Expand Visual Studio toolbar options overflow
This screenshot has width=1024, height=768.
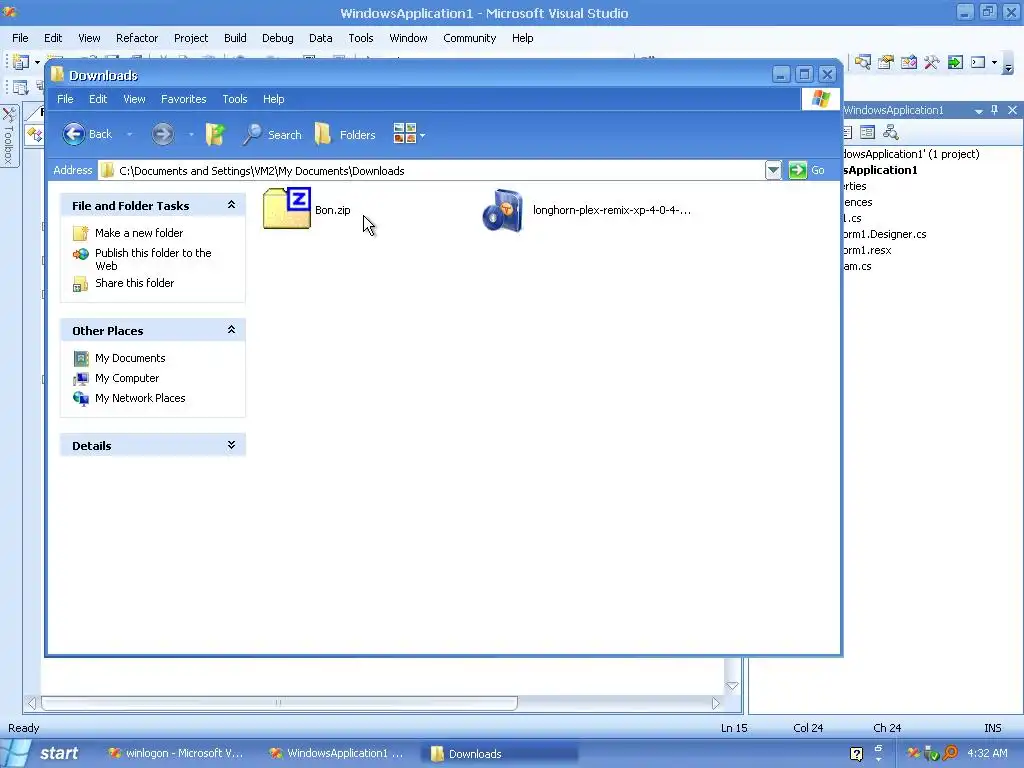[1008, 65]
